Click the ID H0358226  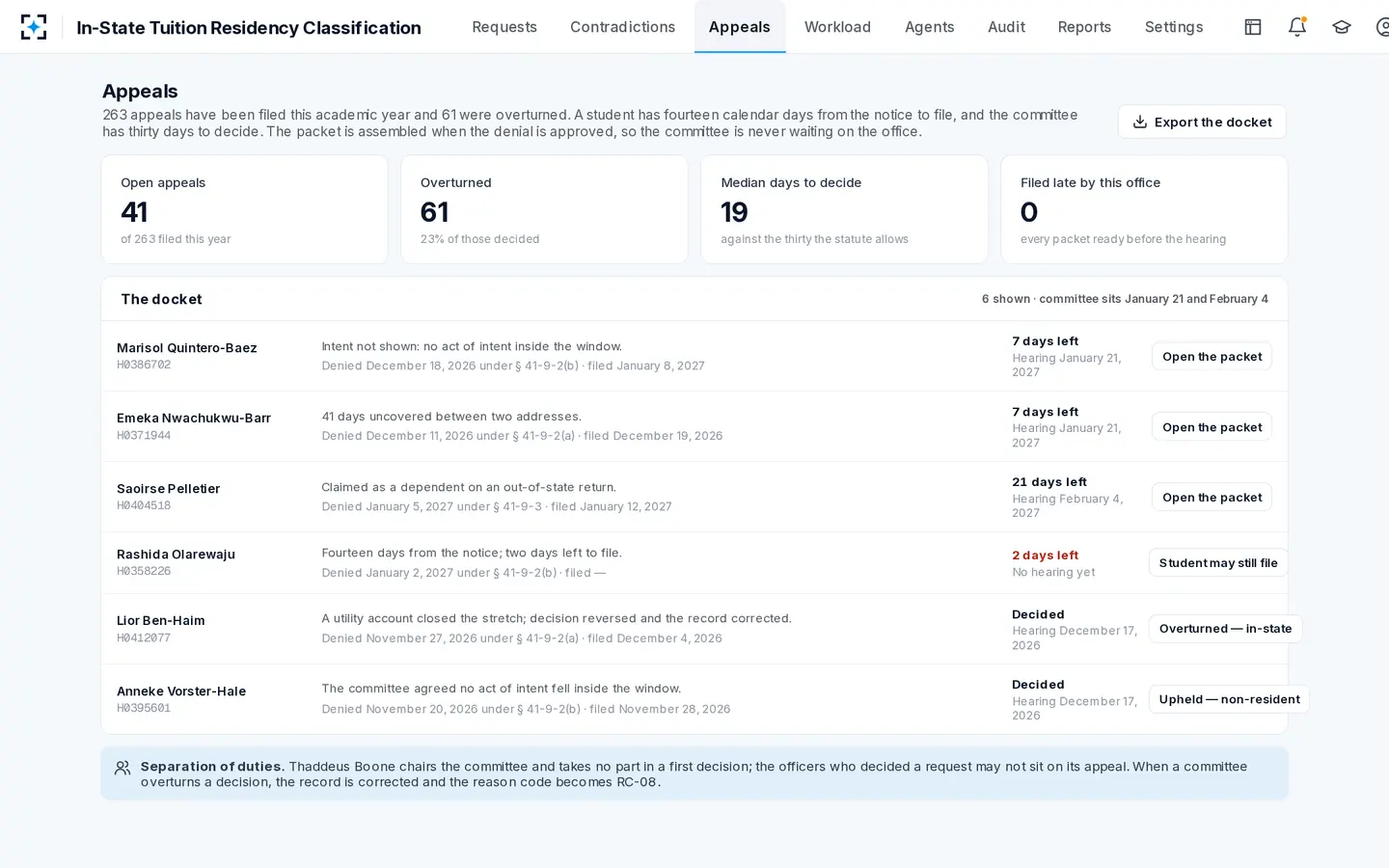(x=144, y=571)
